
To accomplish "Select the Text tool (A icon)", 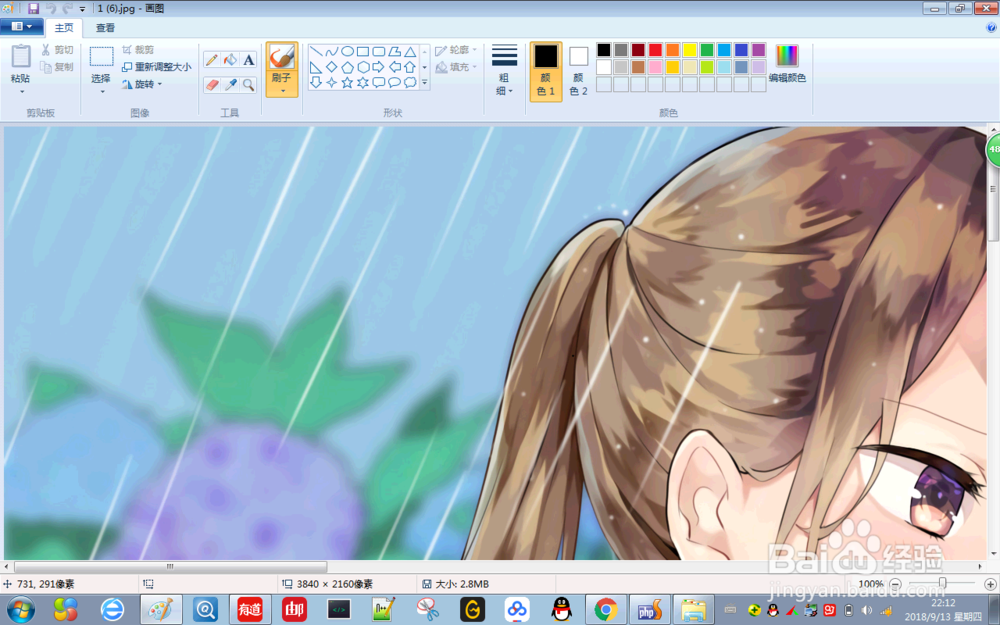I will [249, 60].
